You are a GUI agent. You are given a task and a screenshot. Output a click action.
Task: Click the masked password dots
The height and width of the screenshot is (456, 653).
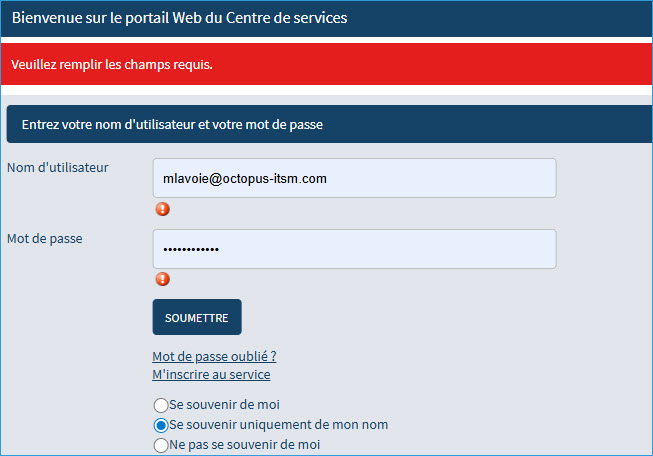coord(191,249)
